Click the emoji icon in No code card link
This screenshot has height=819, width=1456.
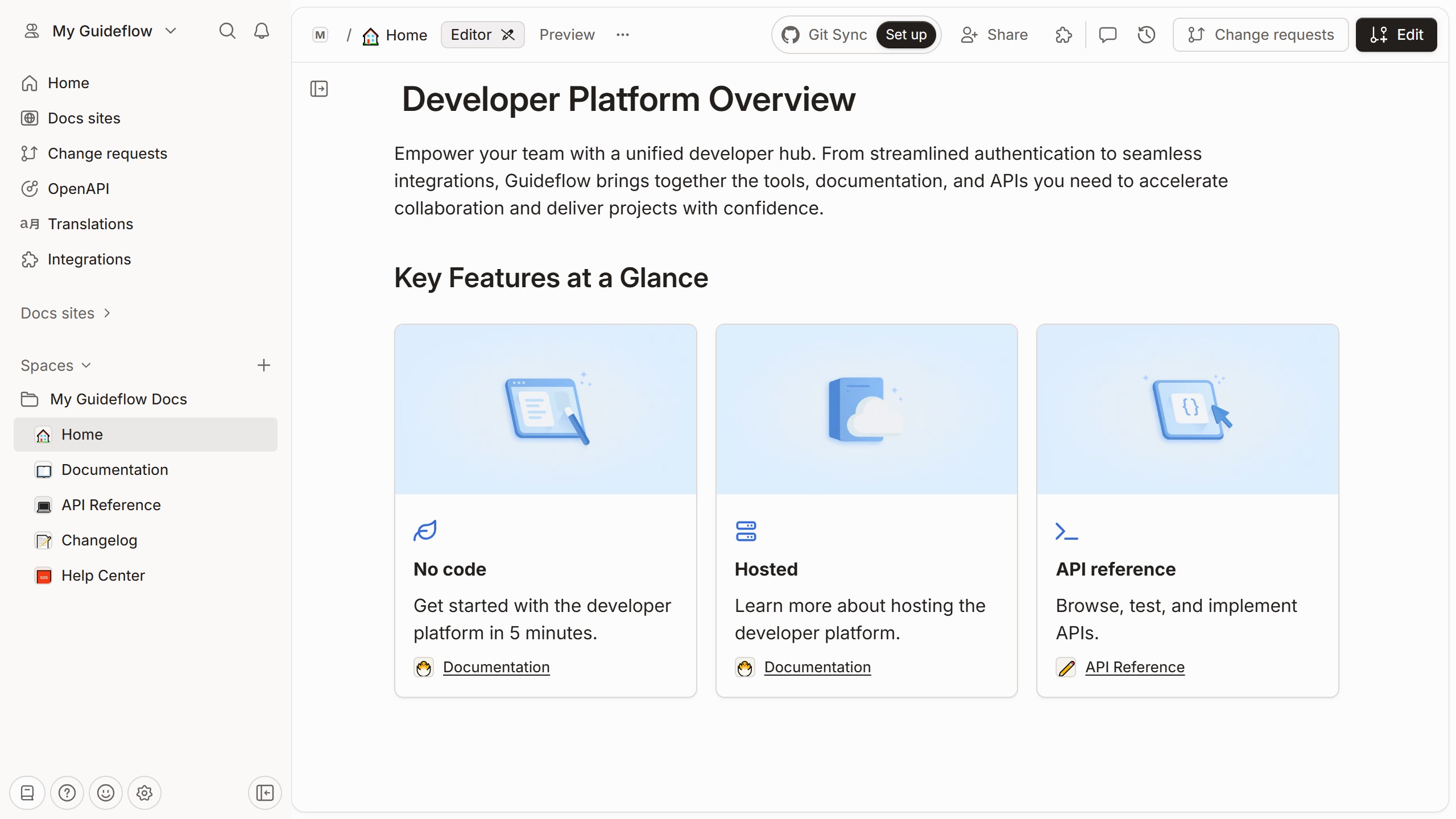click(424, 667)
